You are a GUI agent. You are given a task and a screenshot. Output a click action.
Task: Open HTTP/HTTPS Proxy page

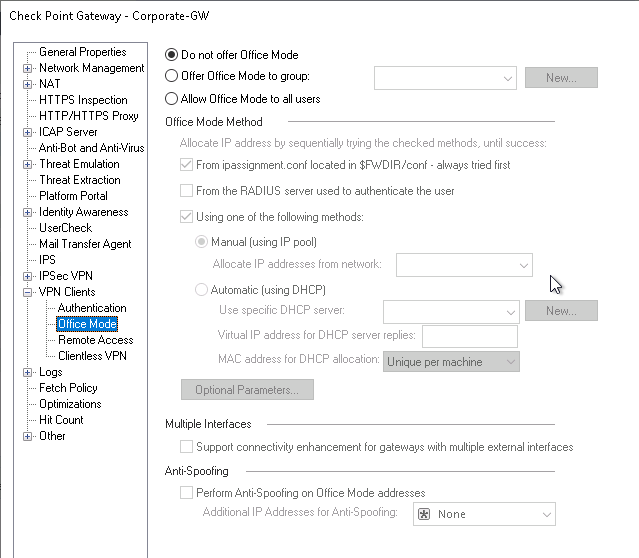(x=89, y=116)
